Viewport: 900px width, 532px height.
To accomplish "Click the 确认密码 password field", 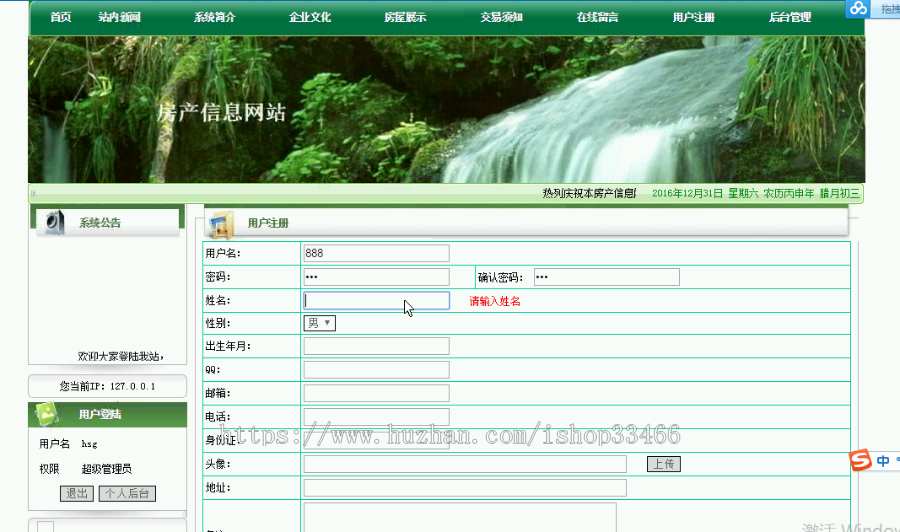I will (607, 277).
